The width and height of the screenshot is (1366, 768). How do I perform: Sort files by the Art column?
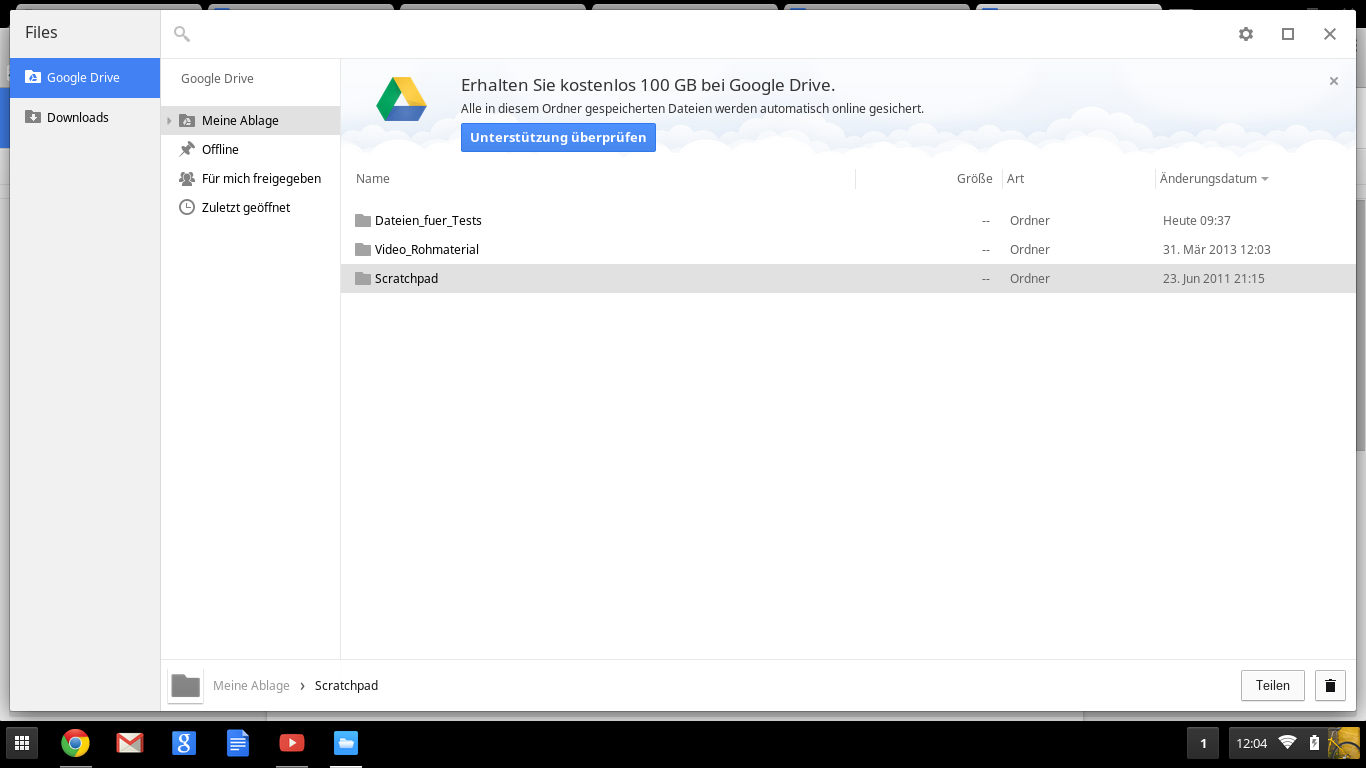[x=1015, y=179]
